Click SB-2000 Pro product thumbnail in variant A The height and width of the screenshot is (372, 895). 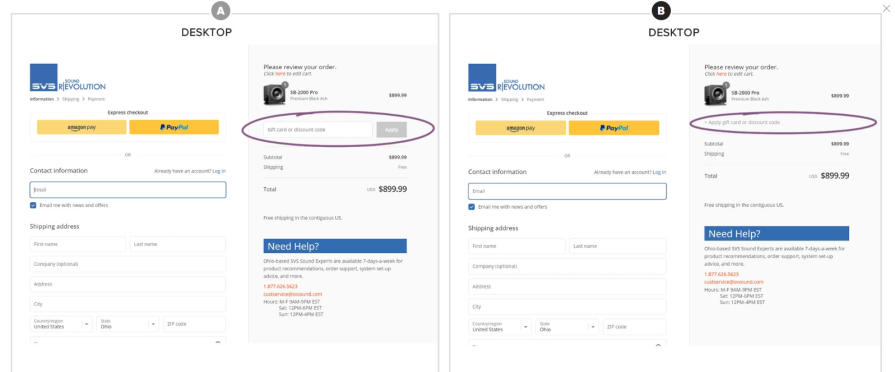coord(275,95)
